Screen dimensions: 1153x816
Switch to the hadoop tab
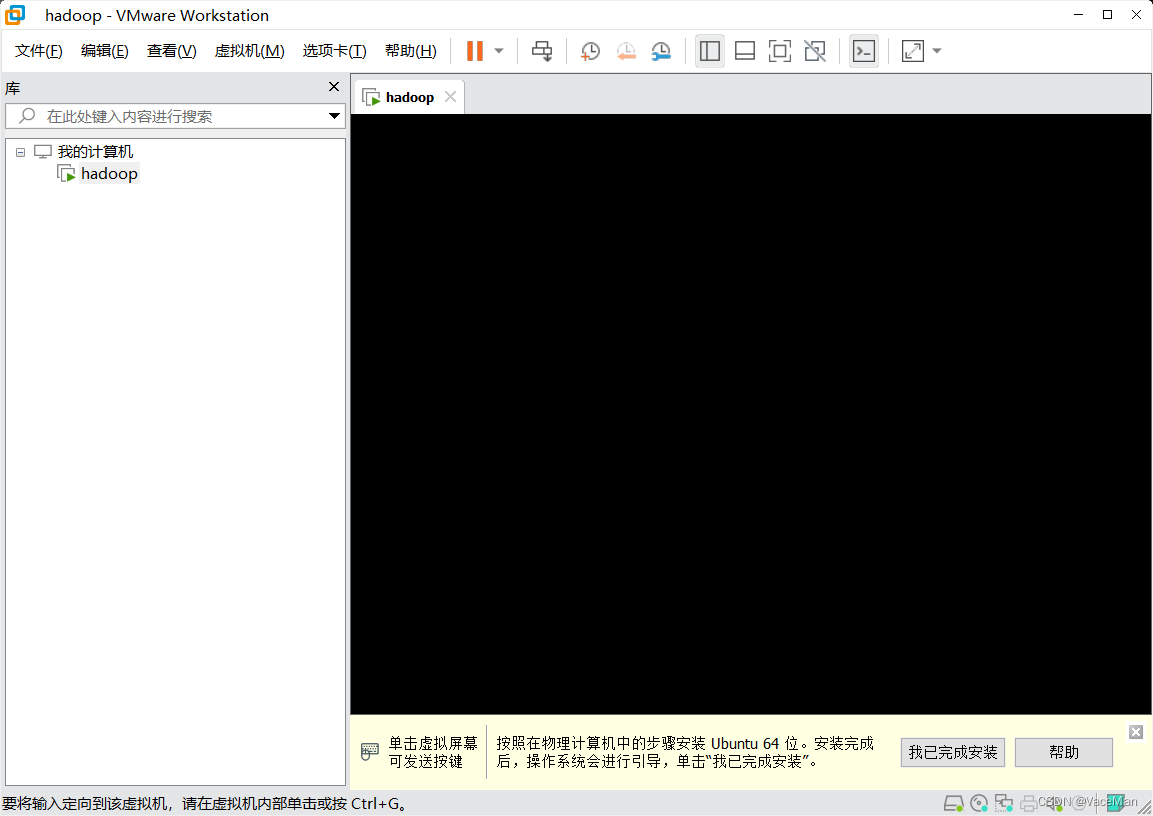(408, 96)
